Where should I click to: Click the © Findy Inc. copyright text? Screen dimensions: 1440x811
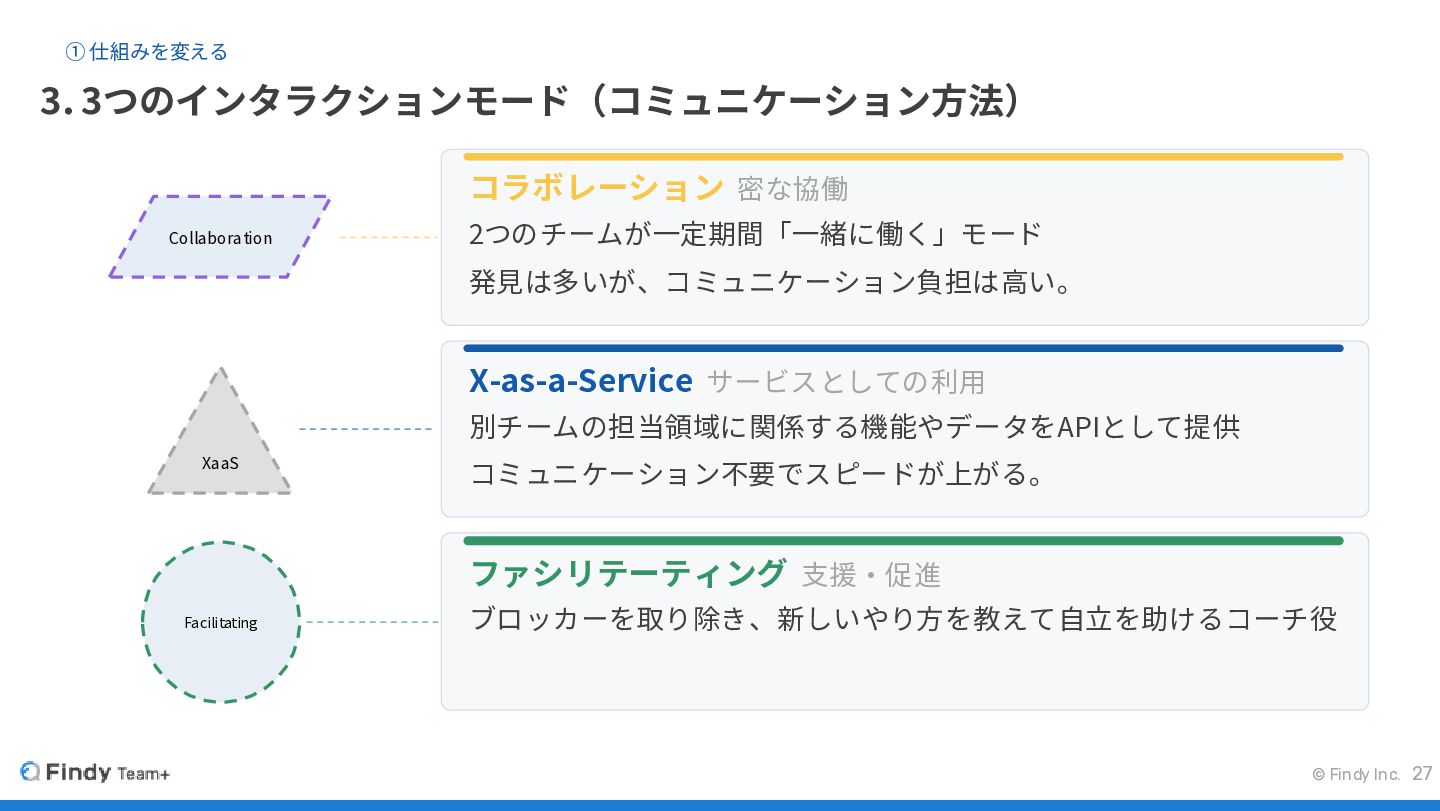point(1355,775)
